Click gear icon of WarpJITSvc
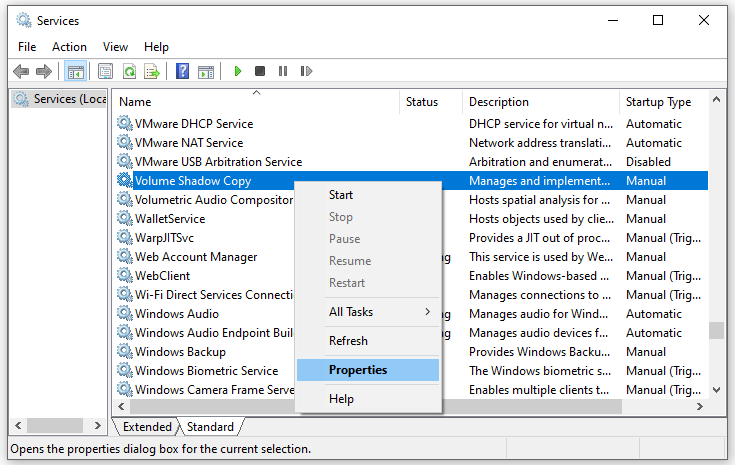735x465 pixels. point(125,237)
